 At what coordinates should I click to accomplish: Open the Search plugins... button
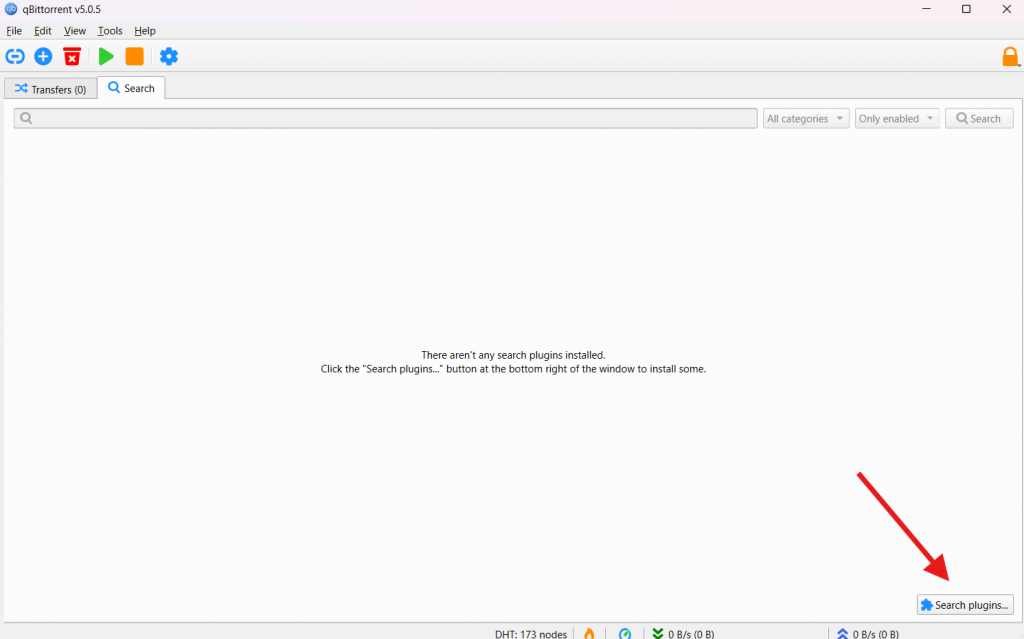tap(965, 605)
